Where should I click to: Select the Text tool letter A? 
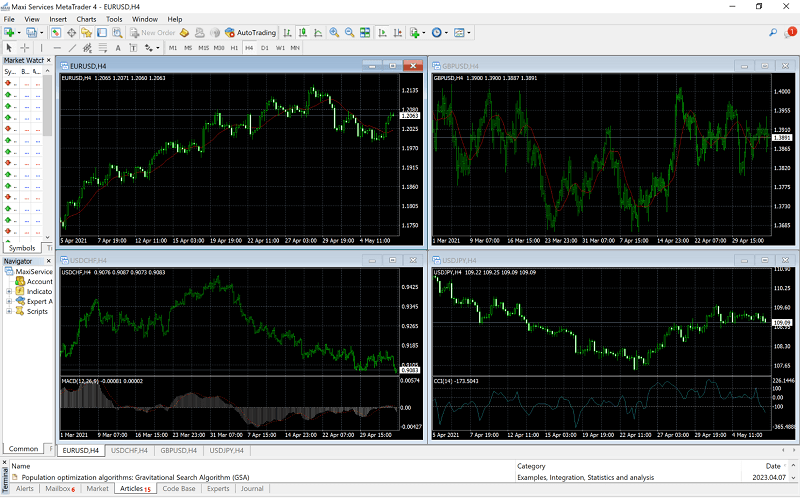pyautogui.click(x=118, y=48)
